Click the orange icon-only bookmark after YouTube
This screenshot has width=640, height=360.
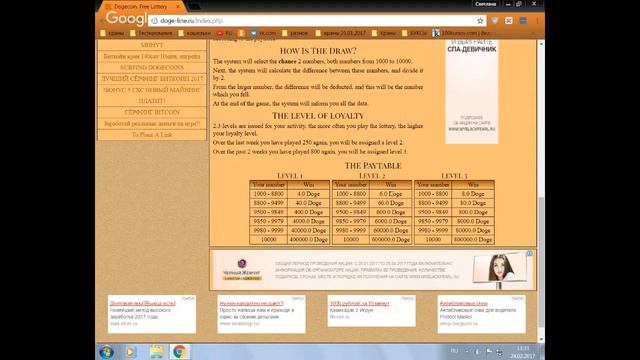pos(242,33)
